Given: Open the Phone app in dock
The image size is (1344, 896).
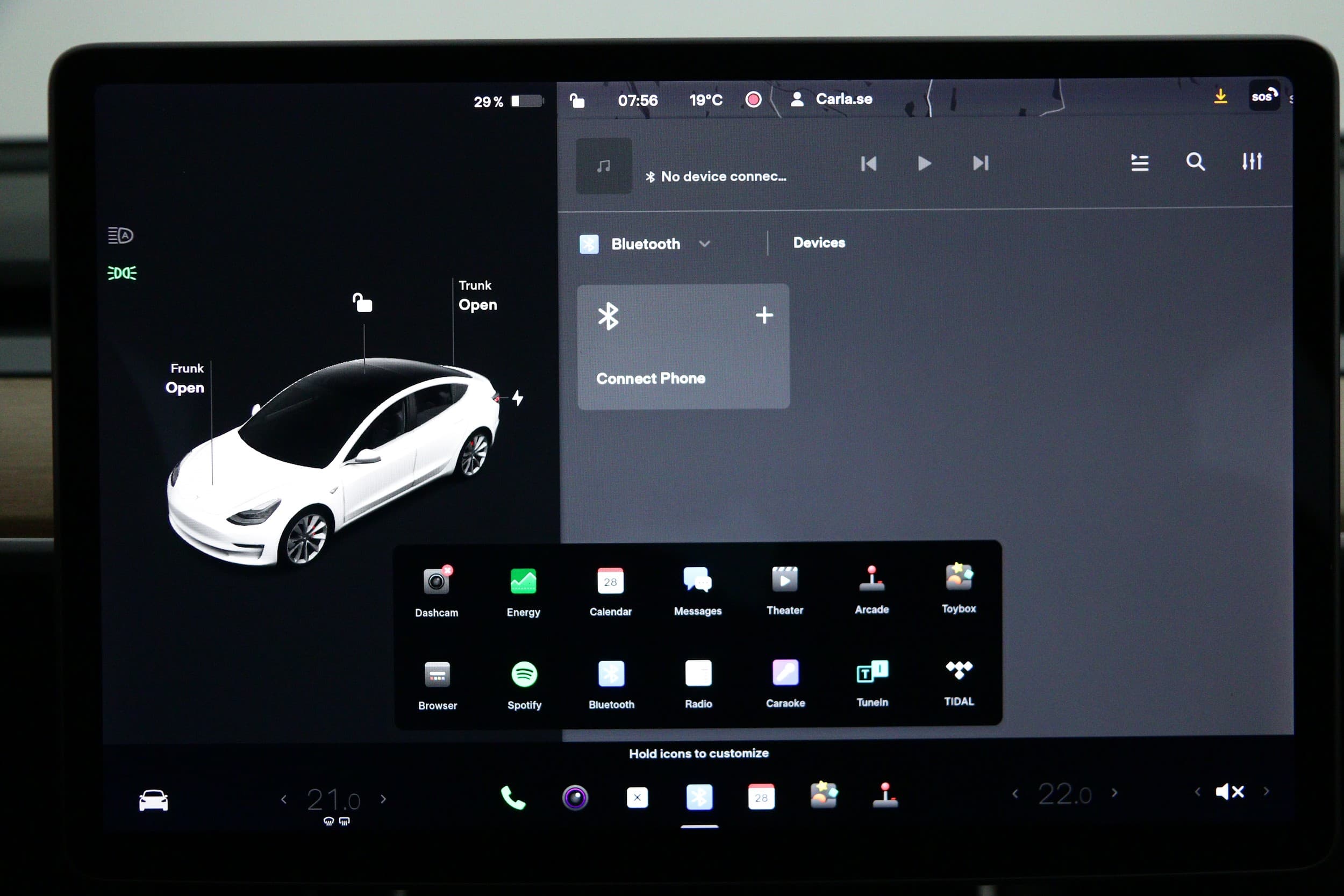Looking at the screenshot, I should click(x=512, y=798).
